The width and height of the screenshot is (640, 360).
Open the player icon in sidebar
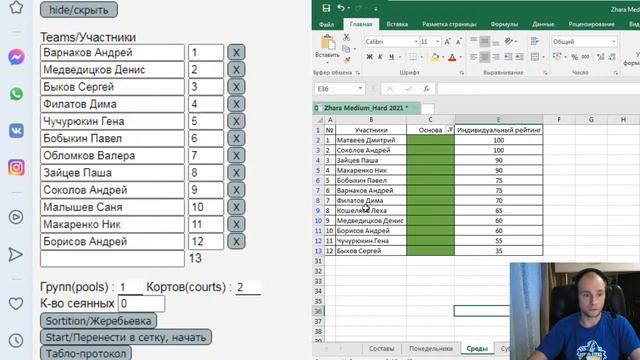click(16, 217)
